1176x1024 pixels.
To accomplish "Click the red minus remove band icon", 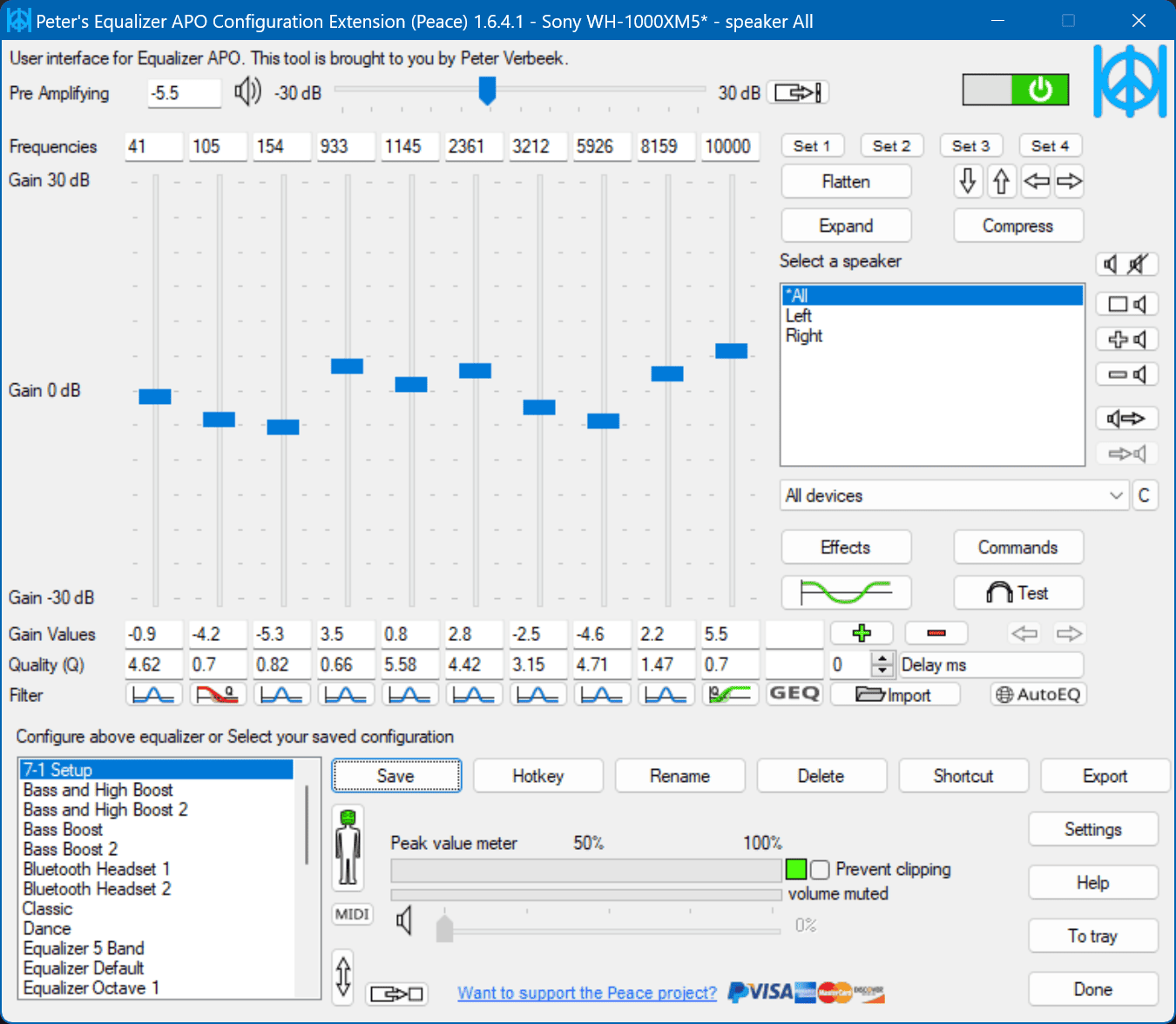I will [936, 633].
